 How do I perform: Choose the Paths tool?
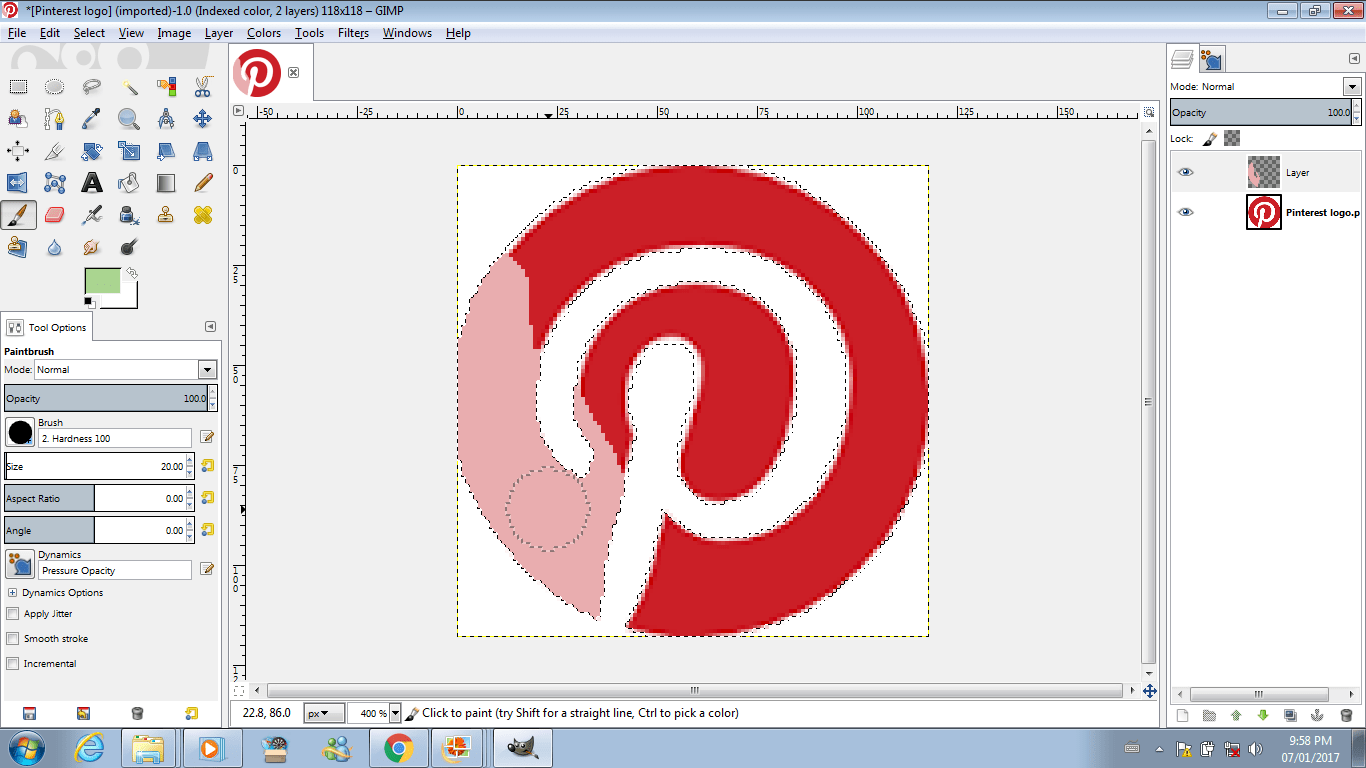(x=55, y=119)
